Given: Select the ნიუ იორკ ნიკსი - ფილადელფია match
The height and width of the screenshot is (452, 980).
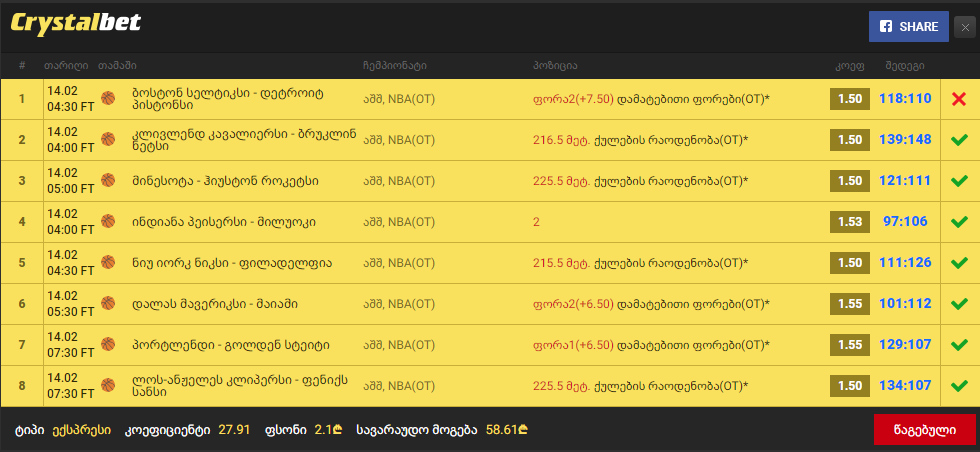Looking at the screenshot, I should point(232,263).
